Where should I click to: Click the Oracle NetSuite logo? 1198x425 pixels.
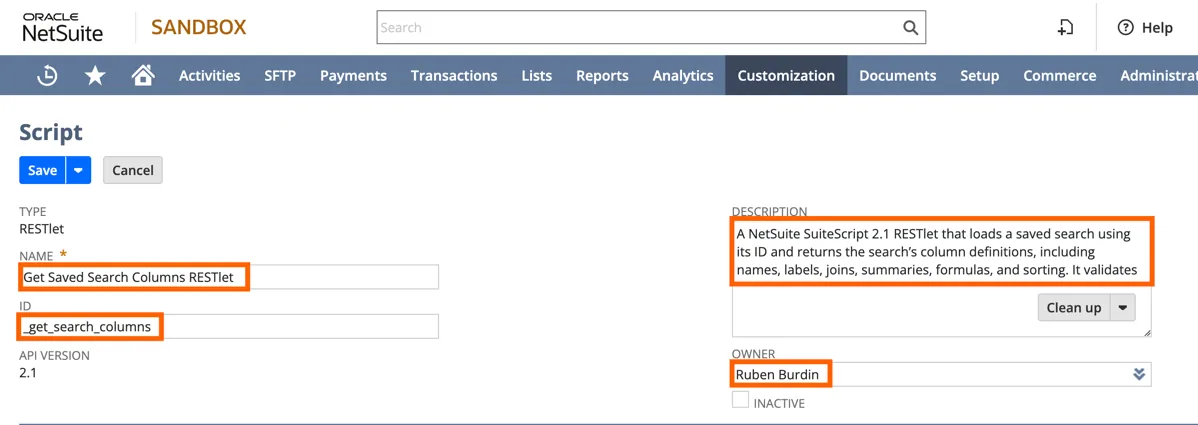[x=62, y=28]
